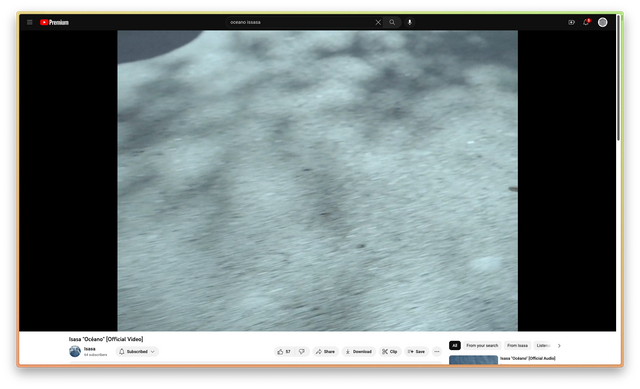The width and height of the screenshot is (640, 389).
Task: Share this video
Action: (x=325, y=351)
